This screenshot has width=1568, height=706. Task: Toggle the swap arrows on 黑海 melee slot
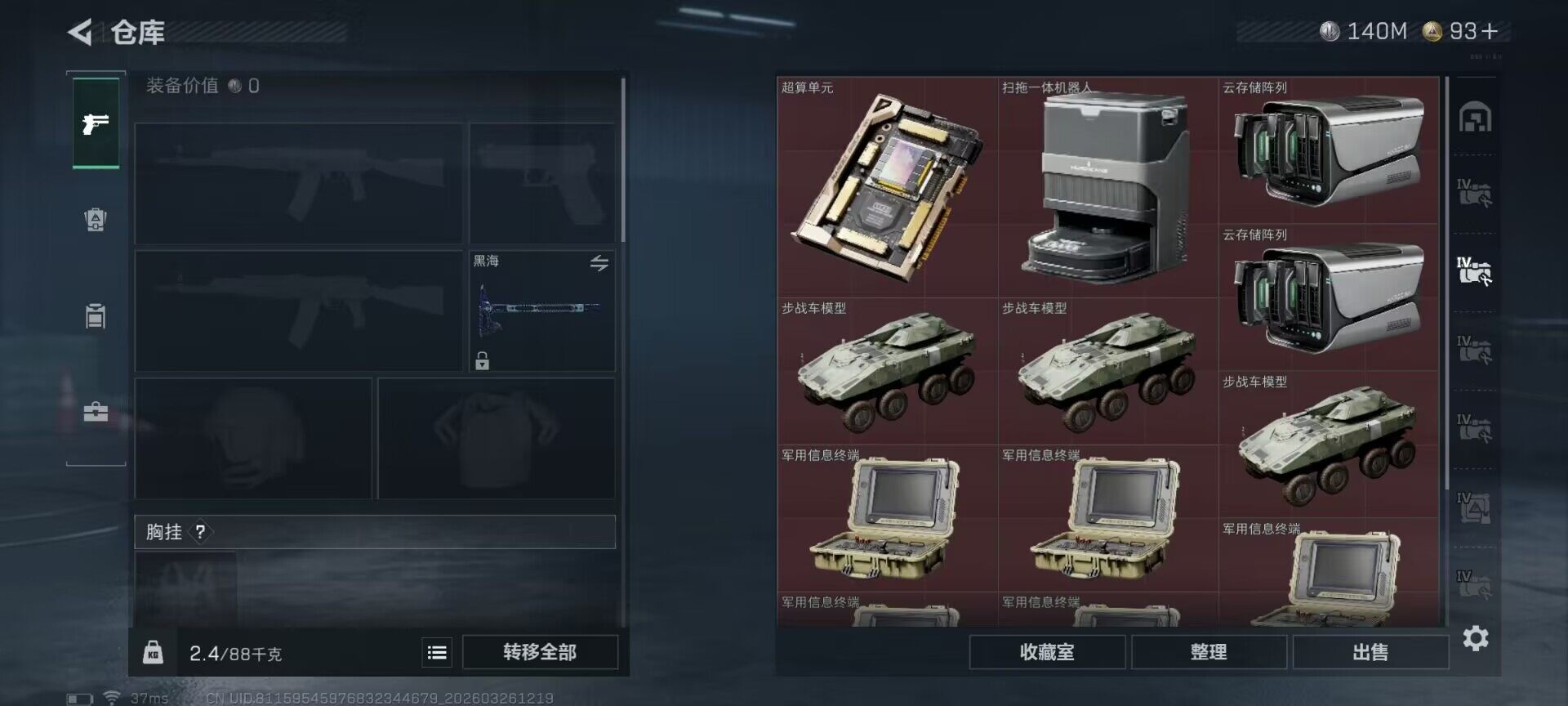tap(599, 263)
